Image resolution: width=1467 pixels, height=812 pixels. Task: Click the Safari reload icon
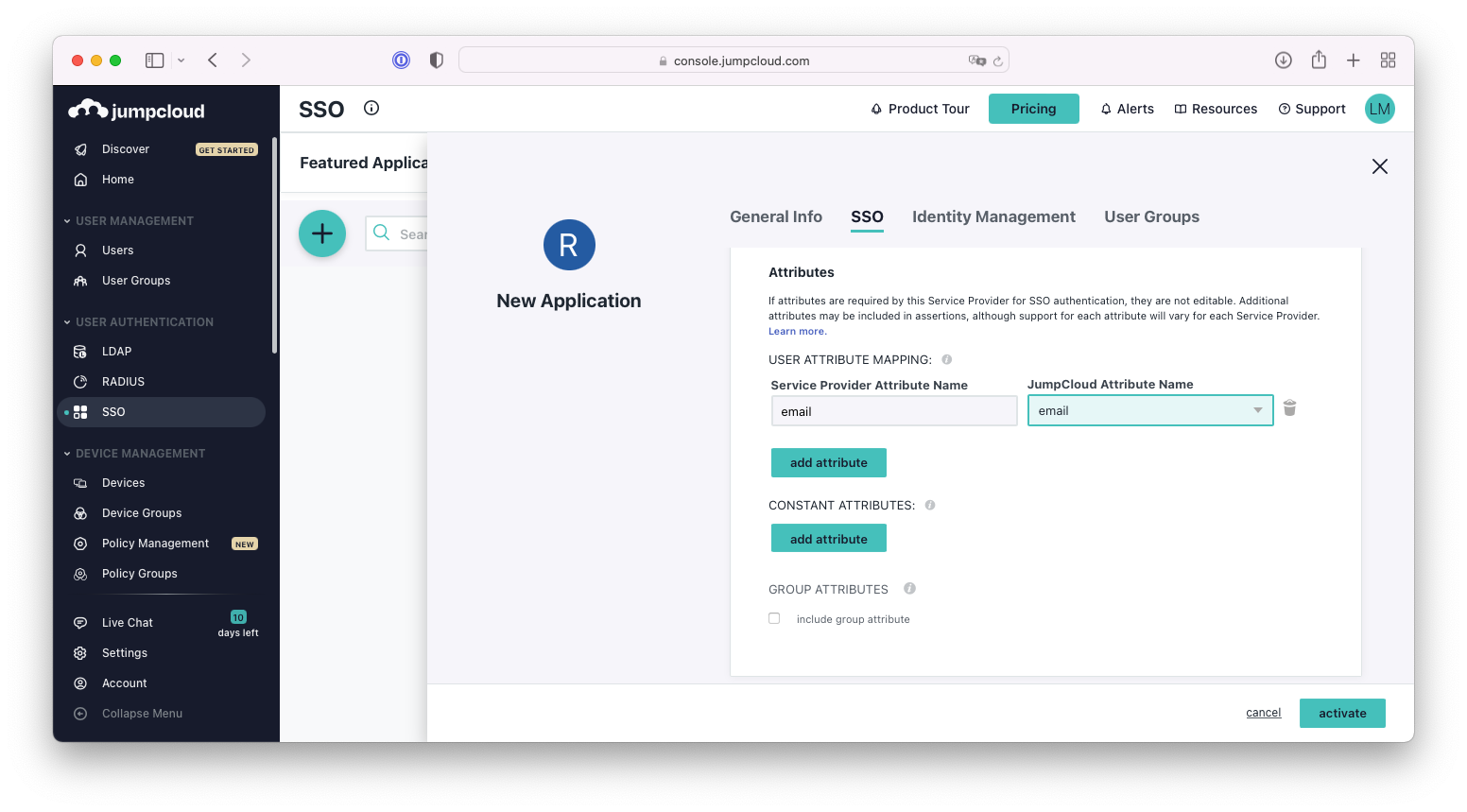[997, 60]
